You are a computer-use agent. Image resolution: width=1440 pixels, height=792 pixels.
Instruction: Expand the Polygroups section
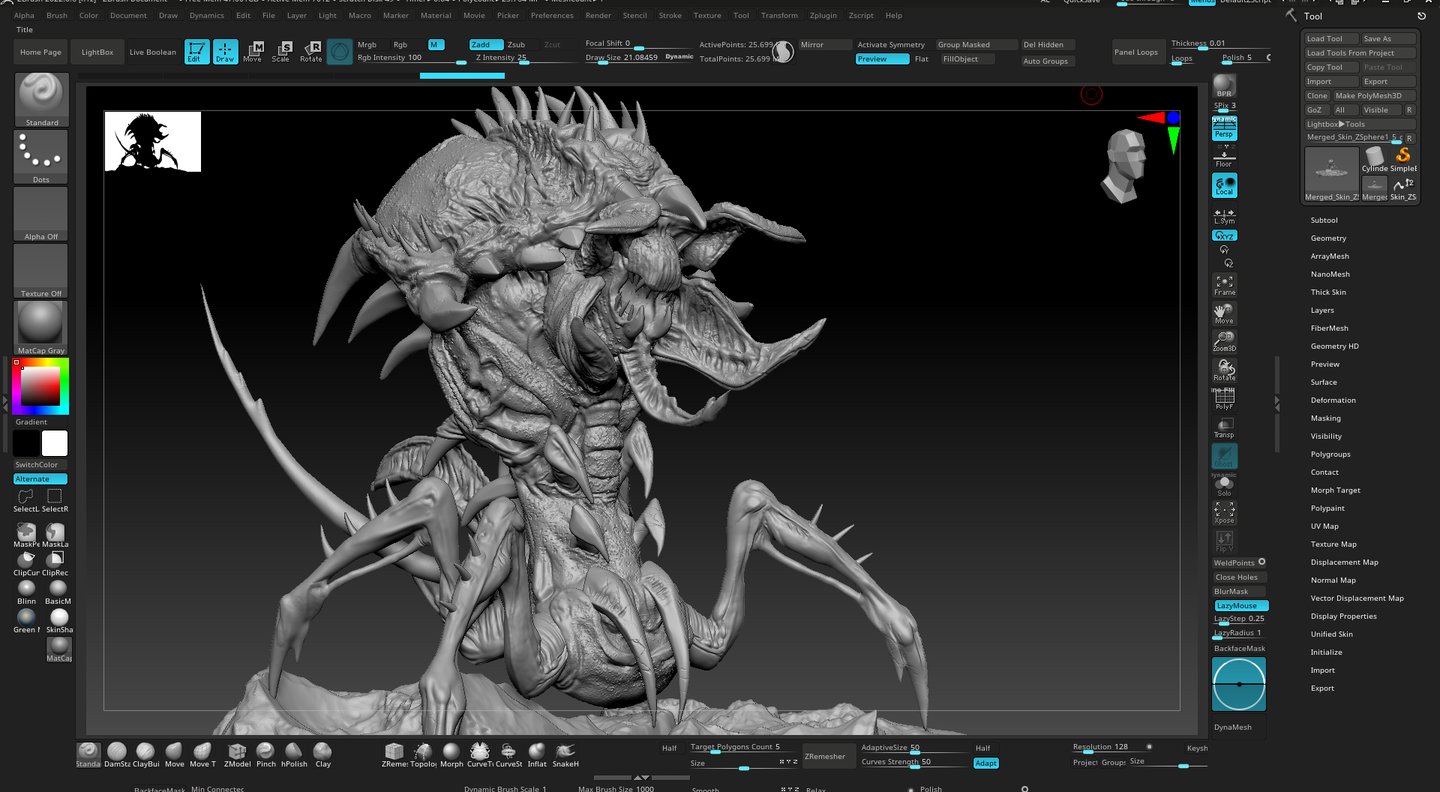pos(1330,454)
